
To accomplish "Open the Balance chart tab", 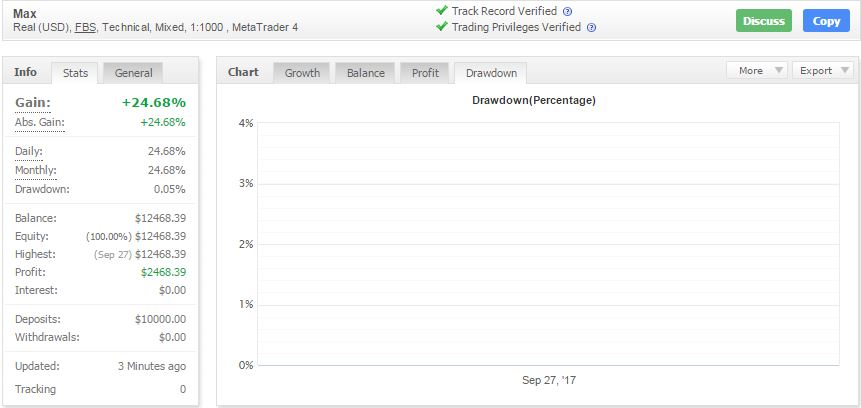I will tap(366, 73).
